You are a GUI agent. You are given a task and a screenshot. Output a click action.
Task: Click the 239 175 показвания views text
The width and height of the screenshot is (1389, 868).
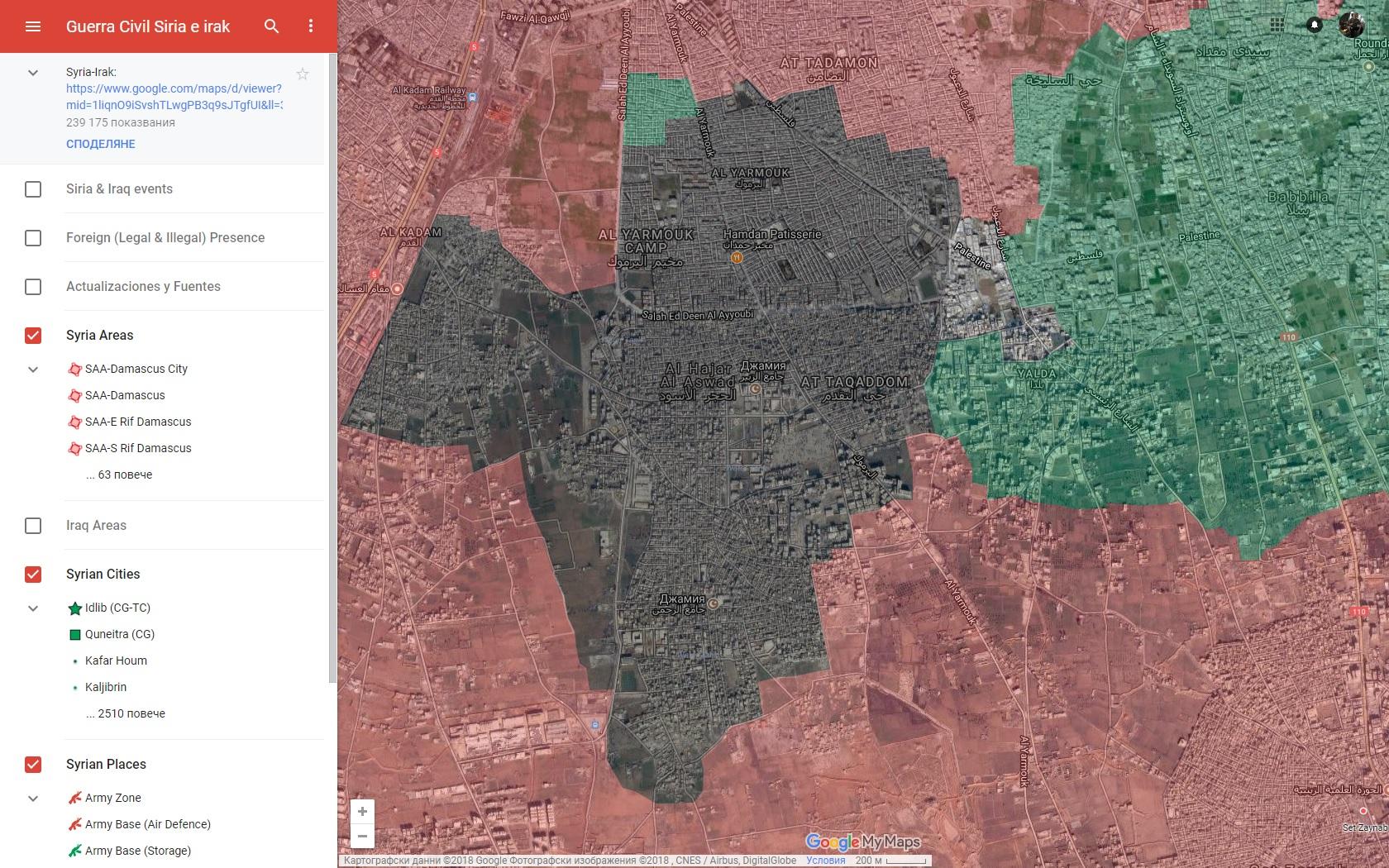121,122
